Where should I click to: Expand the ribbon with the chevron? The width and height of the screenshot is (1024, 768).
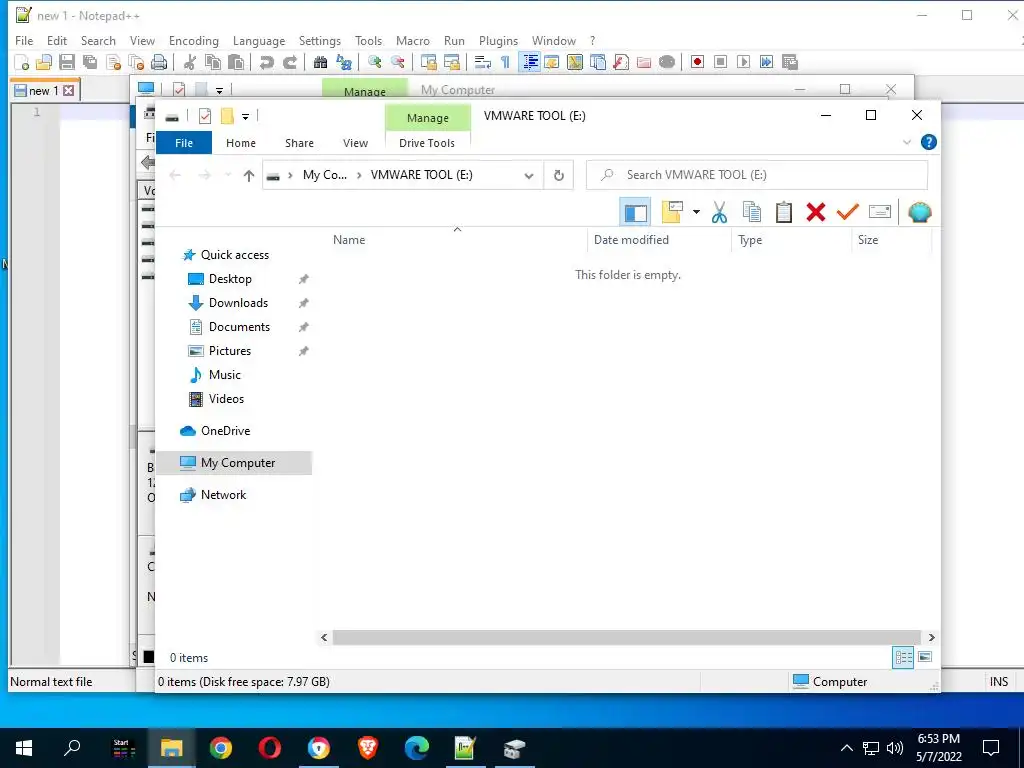coord(906,142)
